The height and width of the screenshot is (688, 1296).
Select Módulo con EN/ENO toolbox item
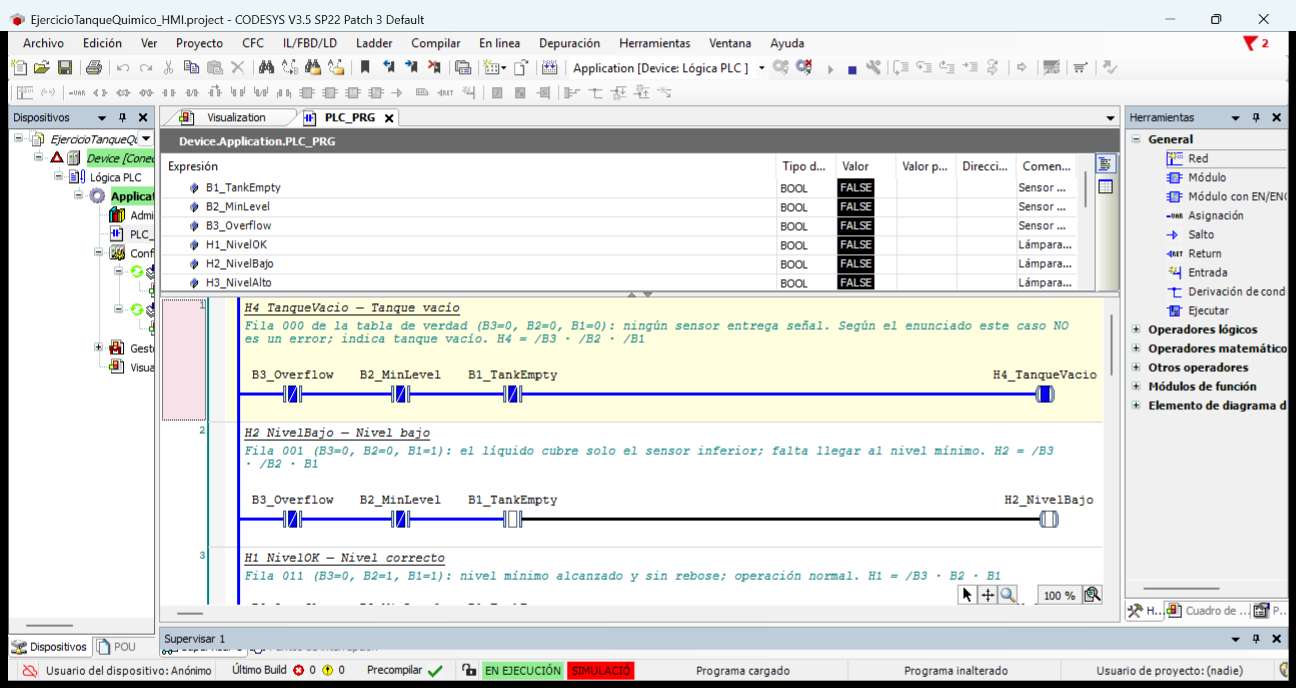1227,196
